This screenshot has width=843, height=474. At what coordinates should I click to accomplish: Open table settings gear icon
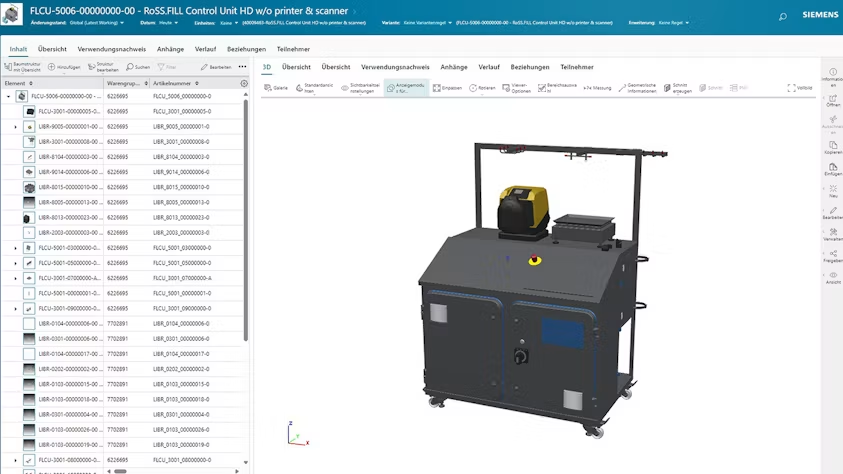[244, 83]
